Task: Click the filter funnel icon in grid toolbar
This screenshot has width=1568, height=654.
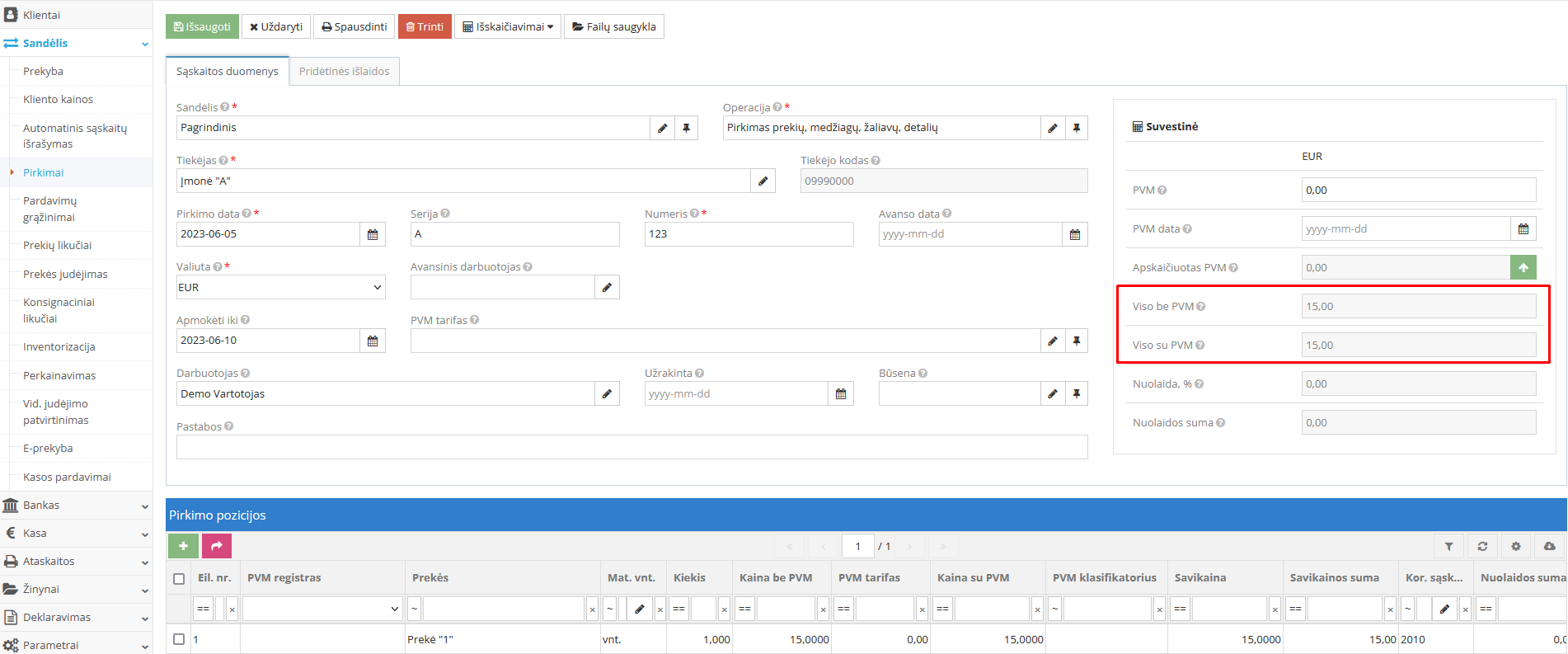Action: point(1448,546)
